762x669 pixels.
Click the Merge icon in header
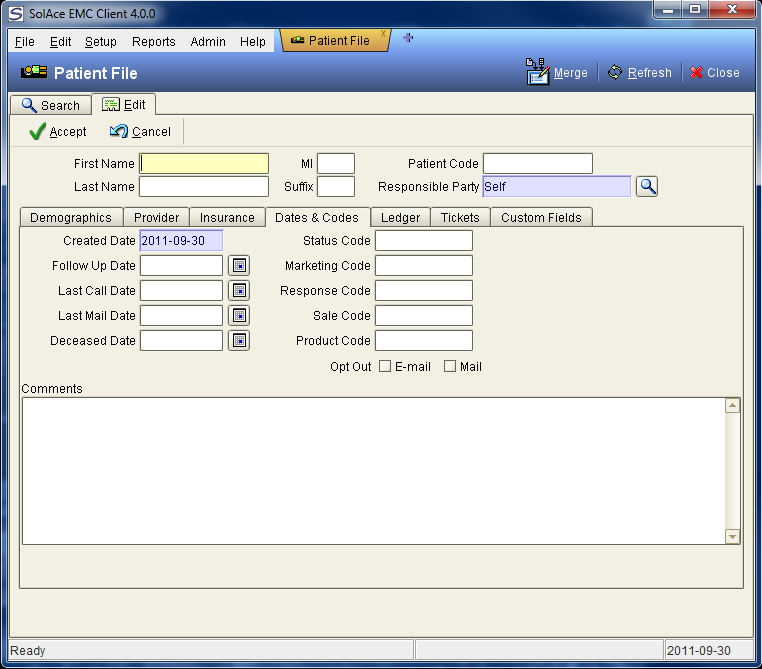537,72
